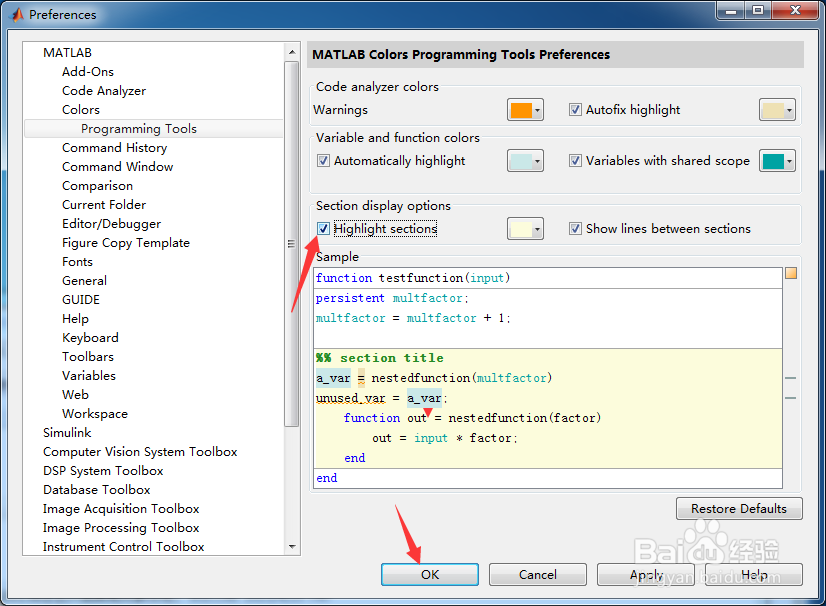Pick the teal shared scope color swatch
The height and width of the screenshot is (606, 826).
click(773, 161)
